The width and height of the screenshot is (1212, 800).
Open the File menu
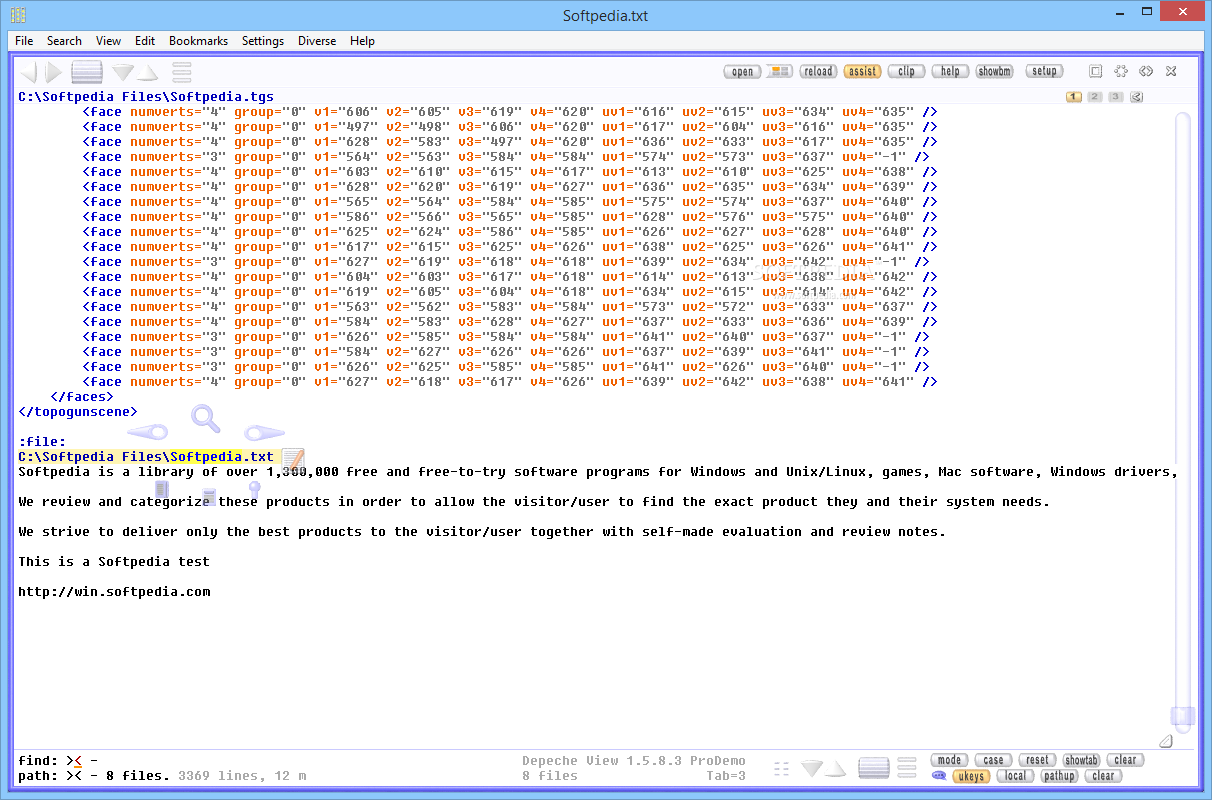(24, 41)
